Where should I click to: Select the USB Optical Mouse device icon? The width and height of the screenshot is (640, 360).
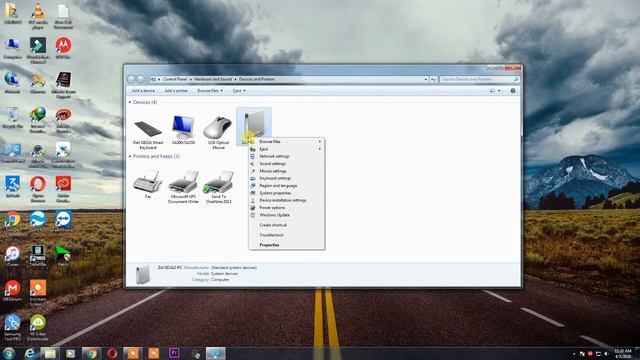218,128
